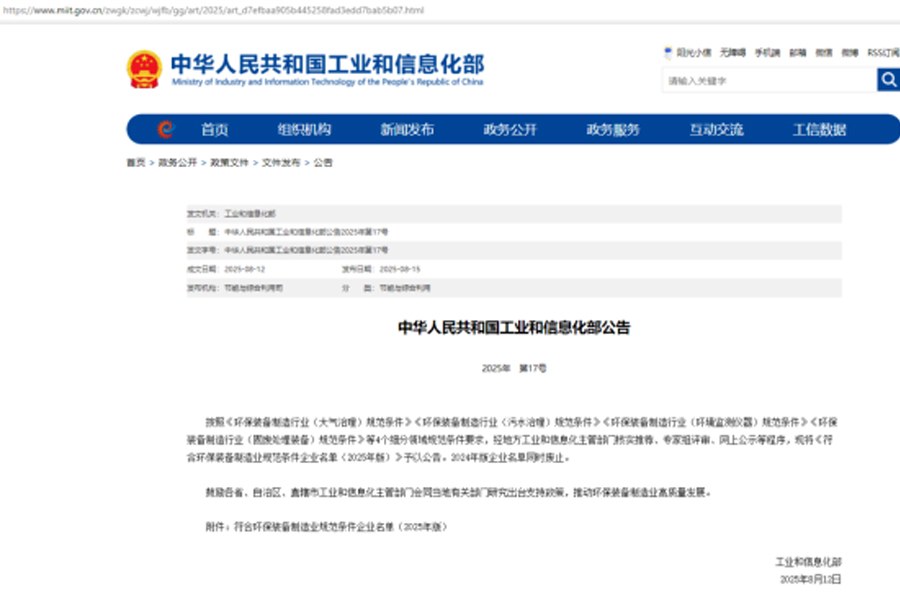Click the 中华人民共和国工业和信息化部 site title
900x600 pixels.
coord(328,64)
